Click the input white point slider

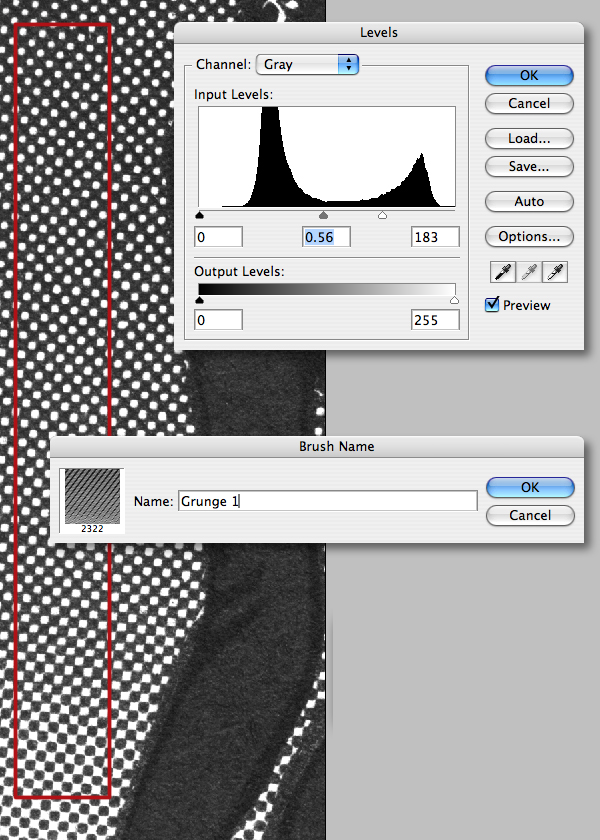[382, 215]
